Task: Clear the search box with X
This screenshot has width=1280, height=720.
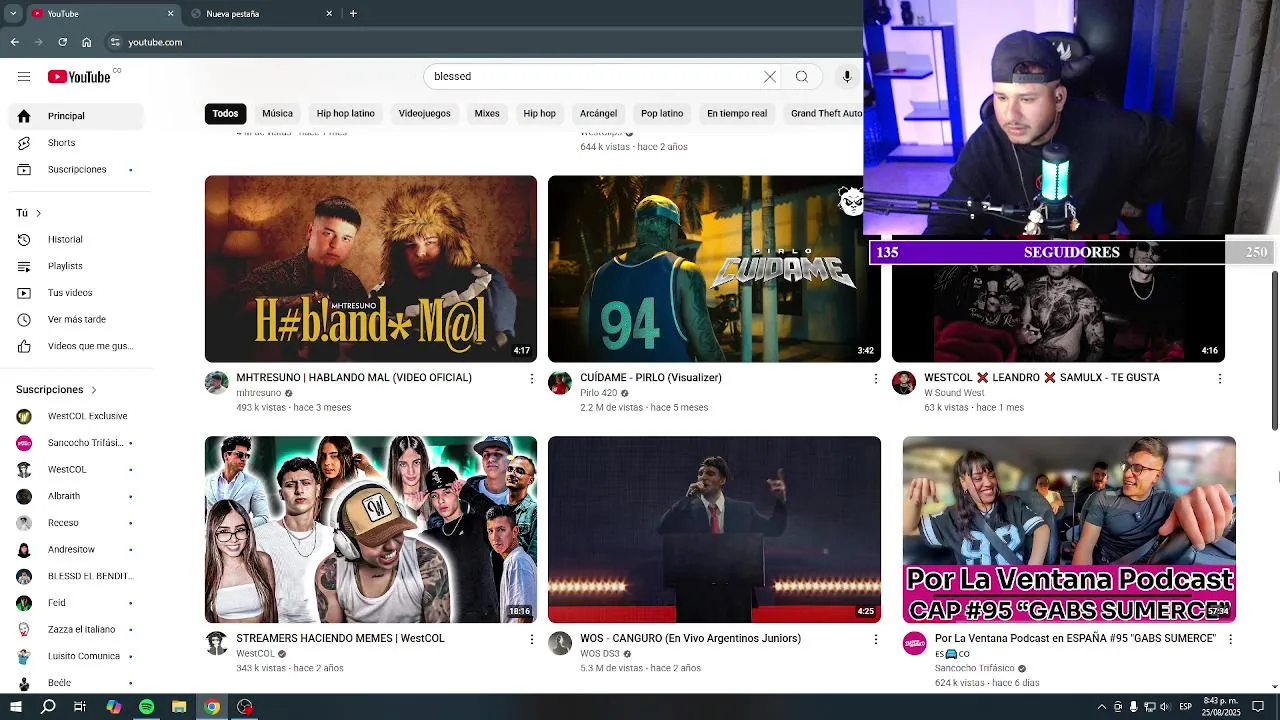Action: (770, 77)
